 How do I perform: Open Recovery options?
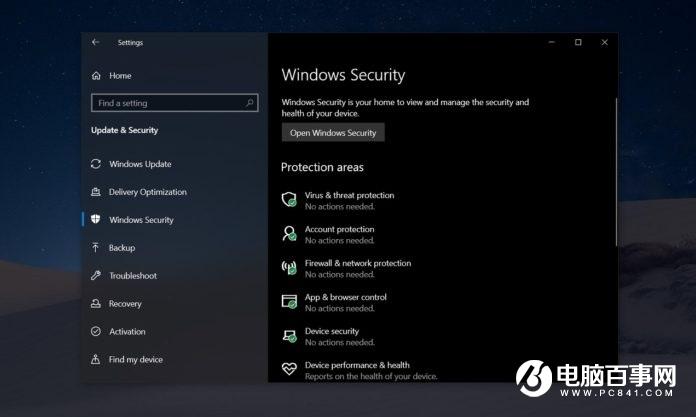click(x=125, y=304)
